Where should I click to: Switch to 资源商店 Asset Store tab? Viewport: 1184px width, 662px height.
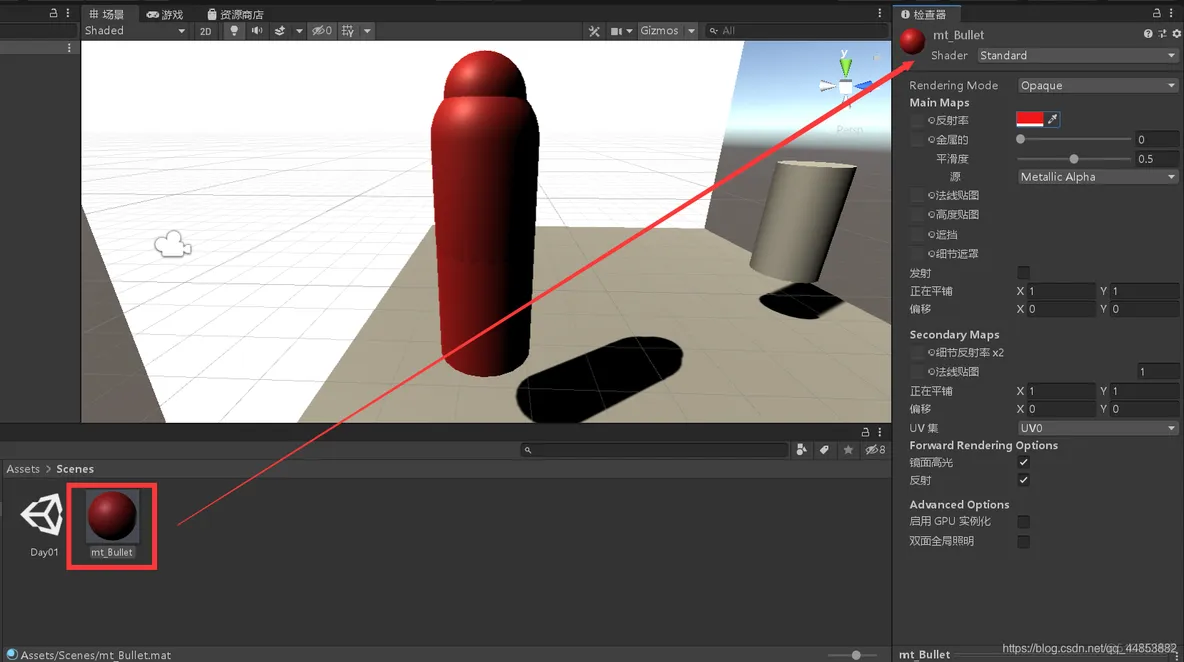click(x=235, y=14)
